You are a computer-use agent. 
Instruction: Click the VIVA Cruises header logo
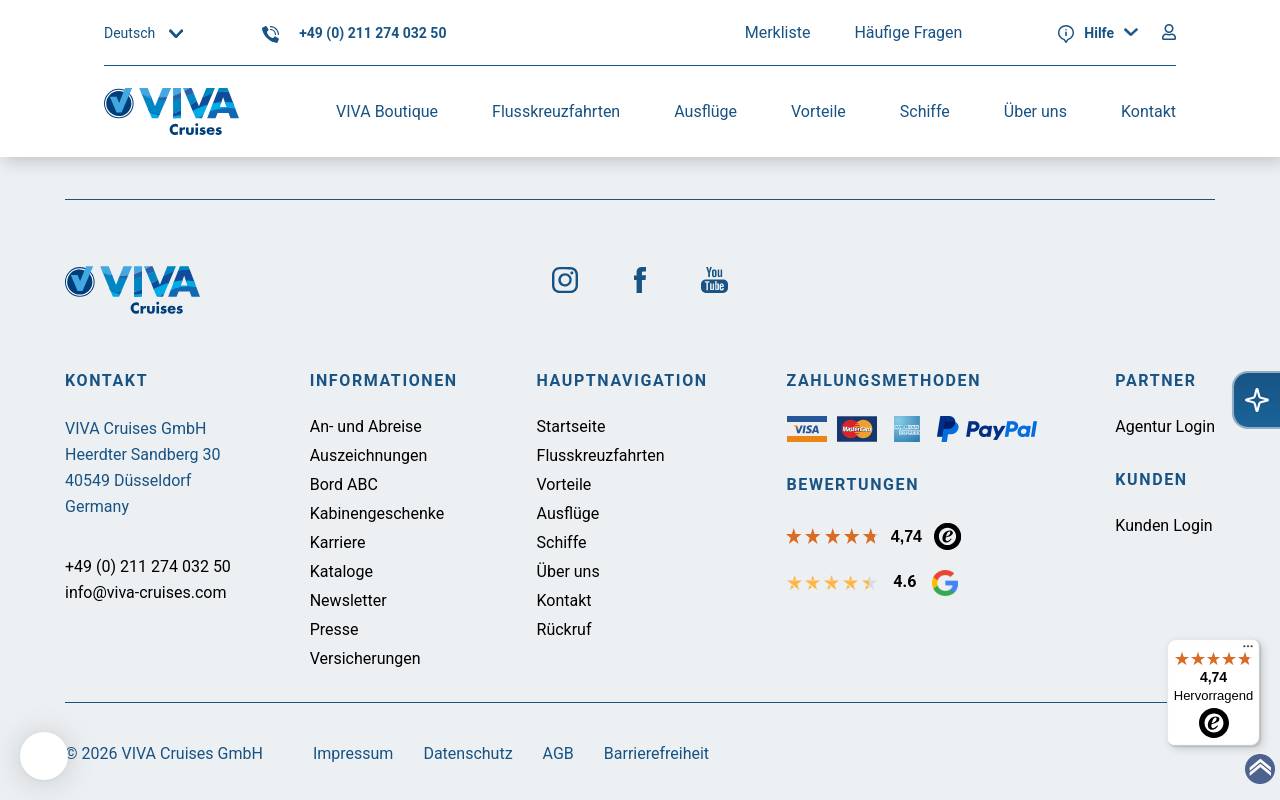171,111
